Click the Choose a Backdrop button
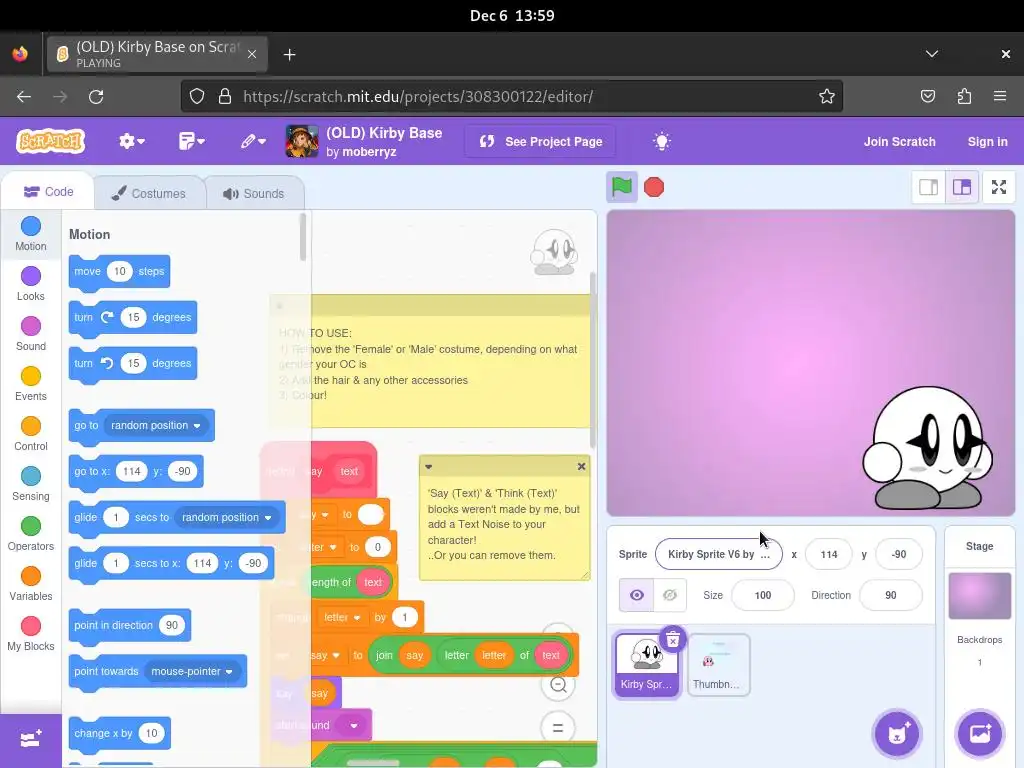Screen dimensions: 1024x768 980,734
